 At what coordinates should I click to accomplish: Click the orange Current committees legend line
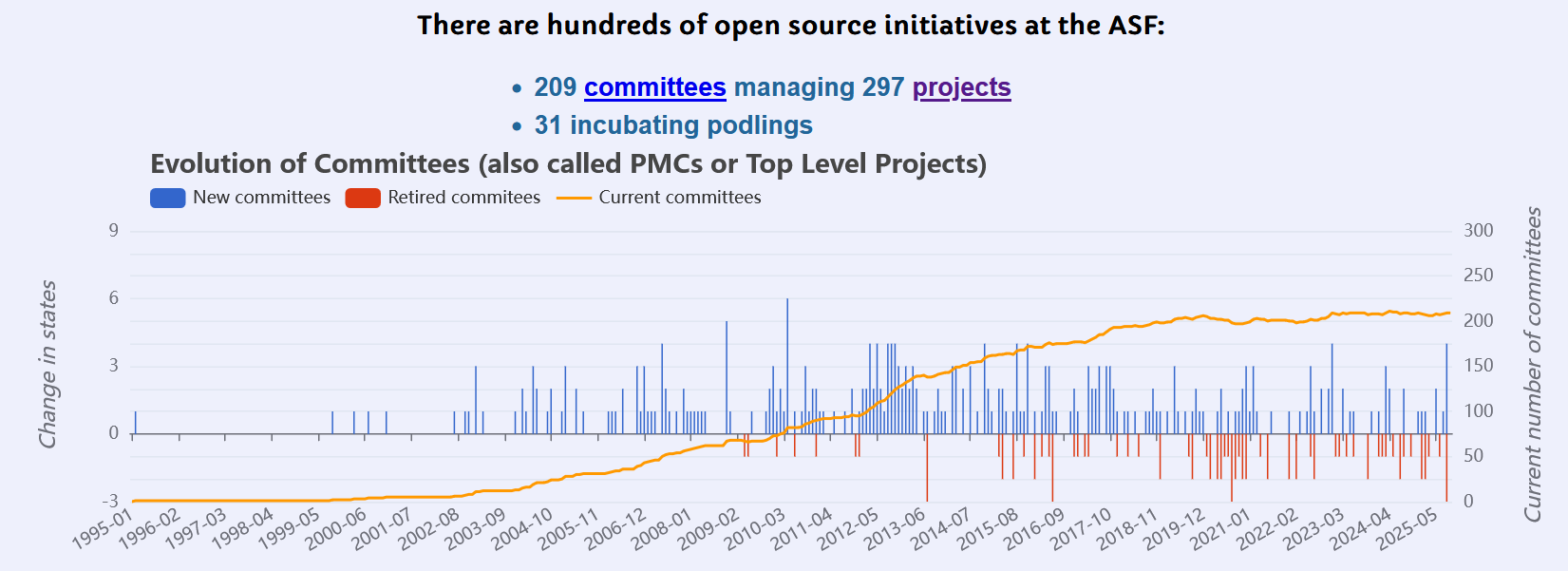pyautogui.click(x=573, y=198)
